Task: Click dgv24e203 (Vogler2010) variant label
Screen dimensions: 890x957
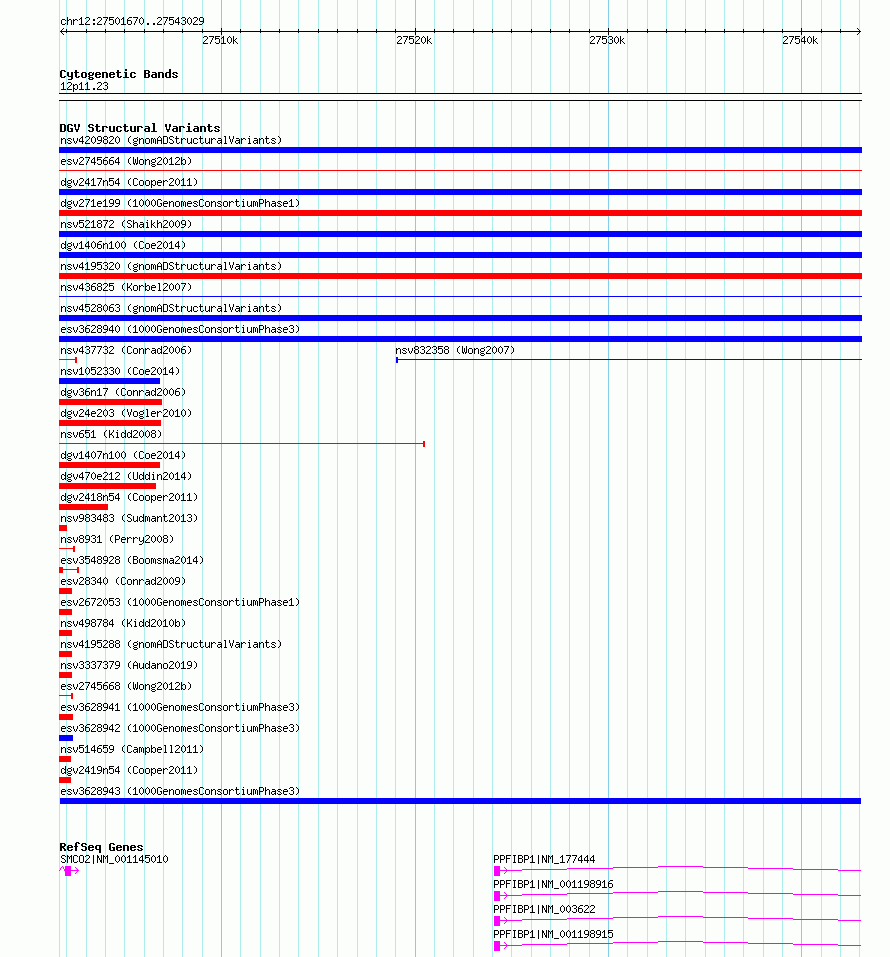Action: click(126, 413)
